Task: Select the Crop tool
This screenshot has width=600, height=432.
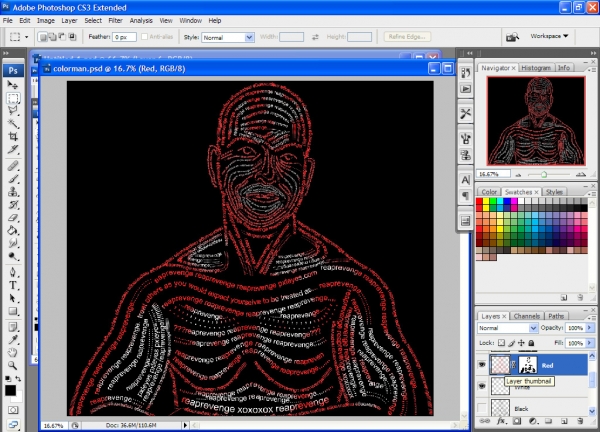Action: point(13,136)
